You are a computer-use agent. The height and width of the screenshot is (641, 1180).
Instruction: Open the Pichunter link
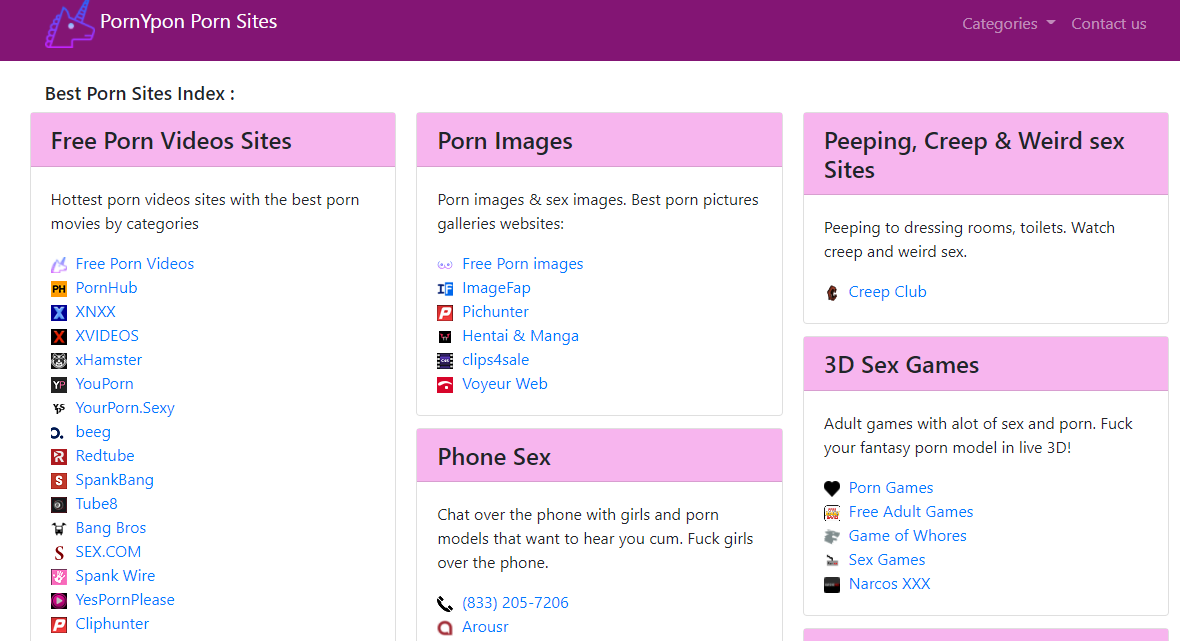click(495, 311)
